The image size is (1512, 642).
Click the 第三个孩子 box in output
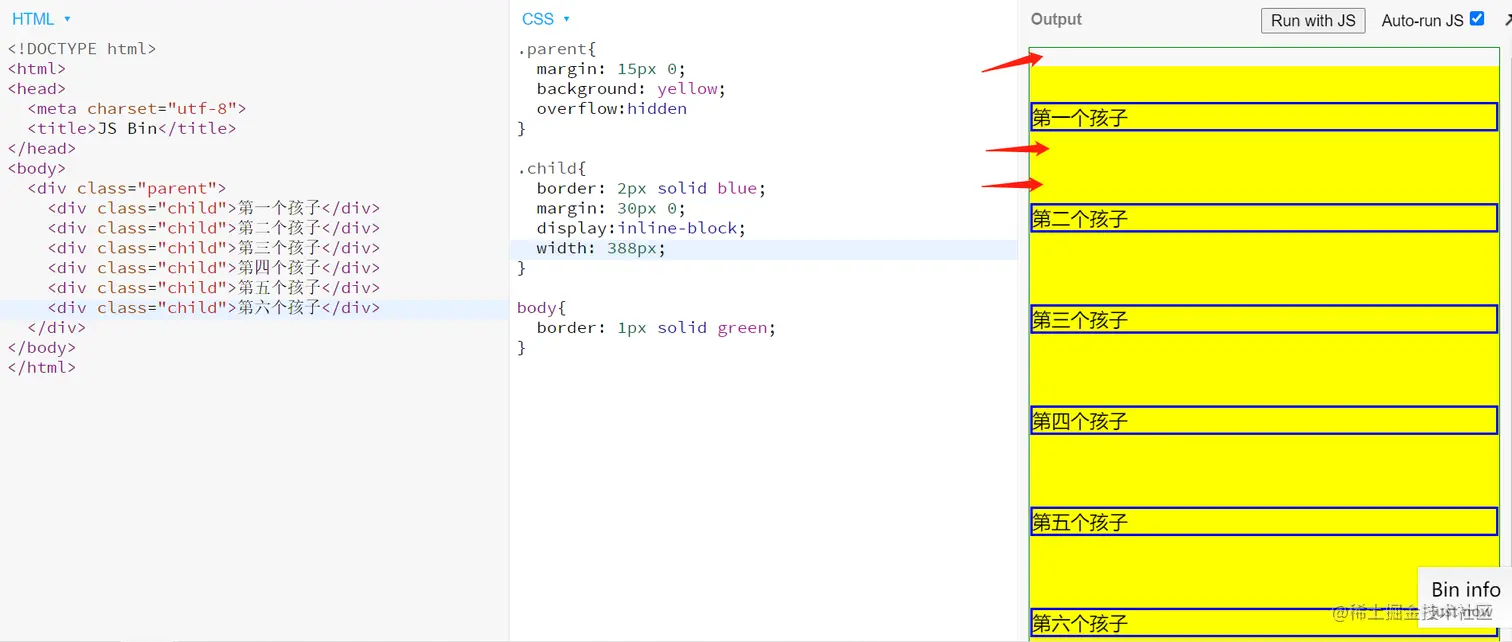click(1263, 319)
